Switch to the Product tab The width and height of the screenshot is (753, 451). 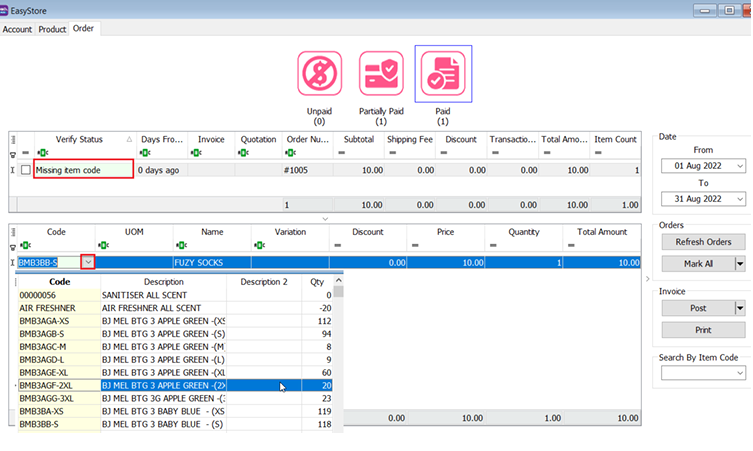click(x=52, y=29)
